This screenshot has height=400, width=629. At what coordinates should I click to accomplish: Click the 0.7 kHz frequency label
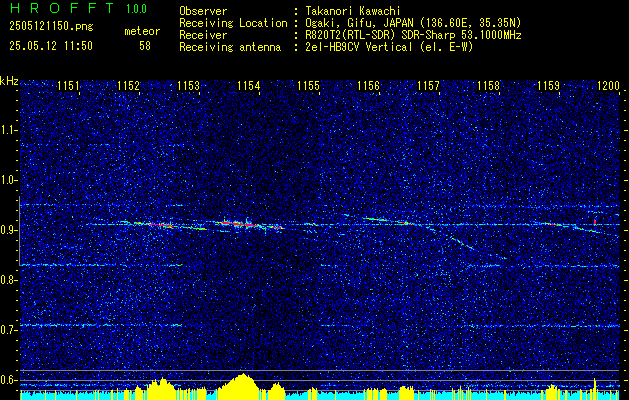click(9, 330)
